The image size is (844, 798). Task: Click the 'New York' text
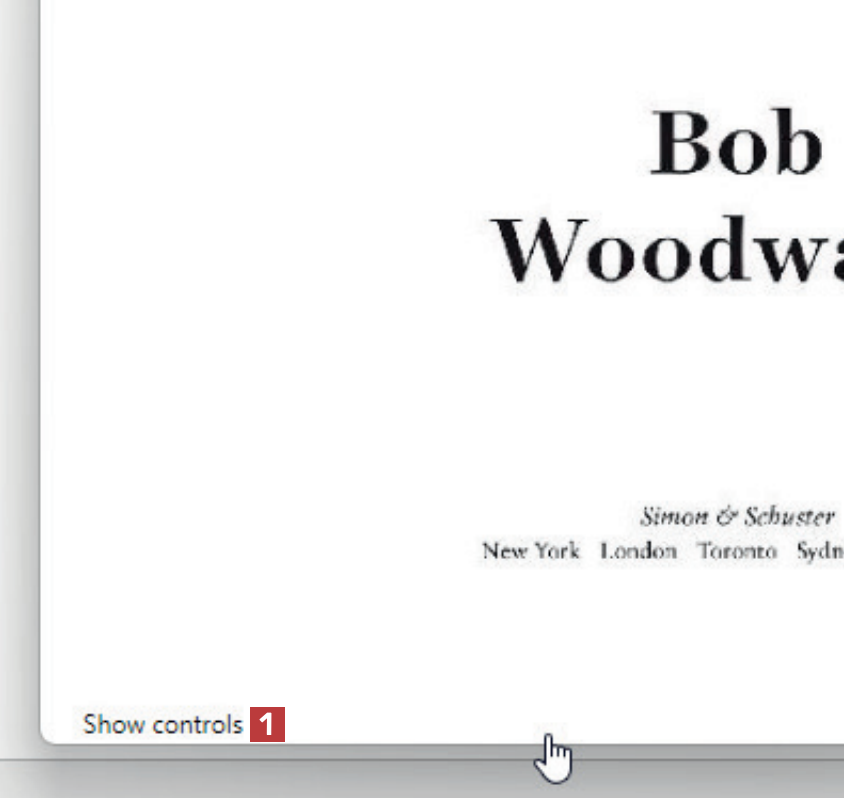pyautogui.click(x=531, y=550)
